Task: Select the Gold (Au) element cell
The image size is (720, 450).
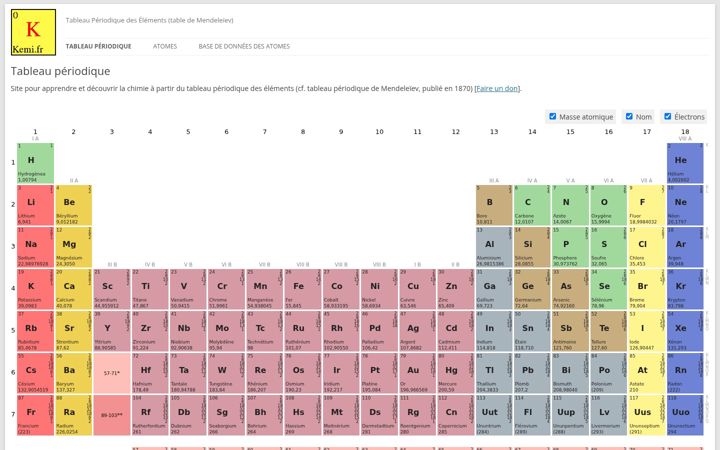Action: (x=417, y=373)
